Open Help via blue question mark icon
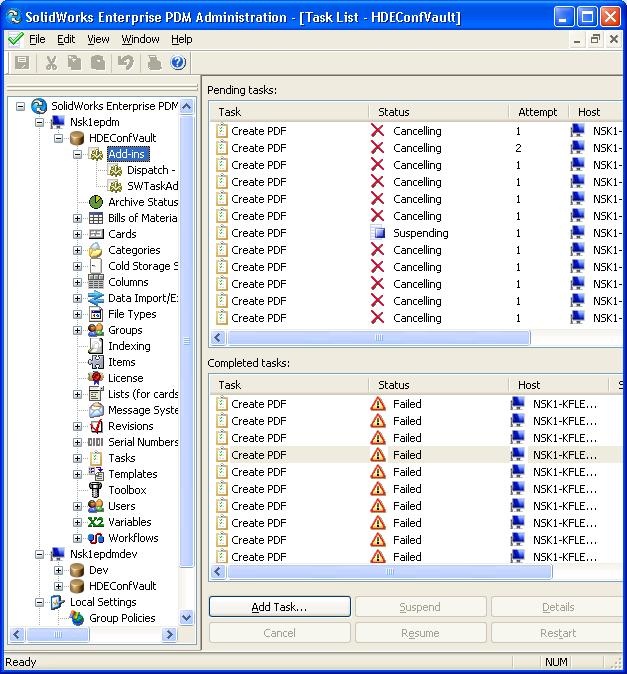Viewport: 627px width, 674px height. point(178,63)
